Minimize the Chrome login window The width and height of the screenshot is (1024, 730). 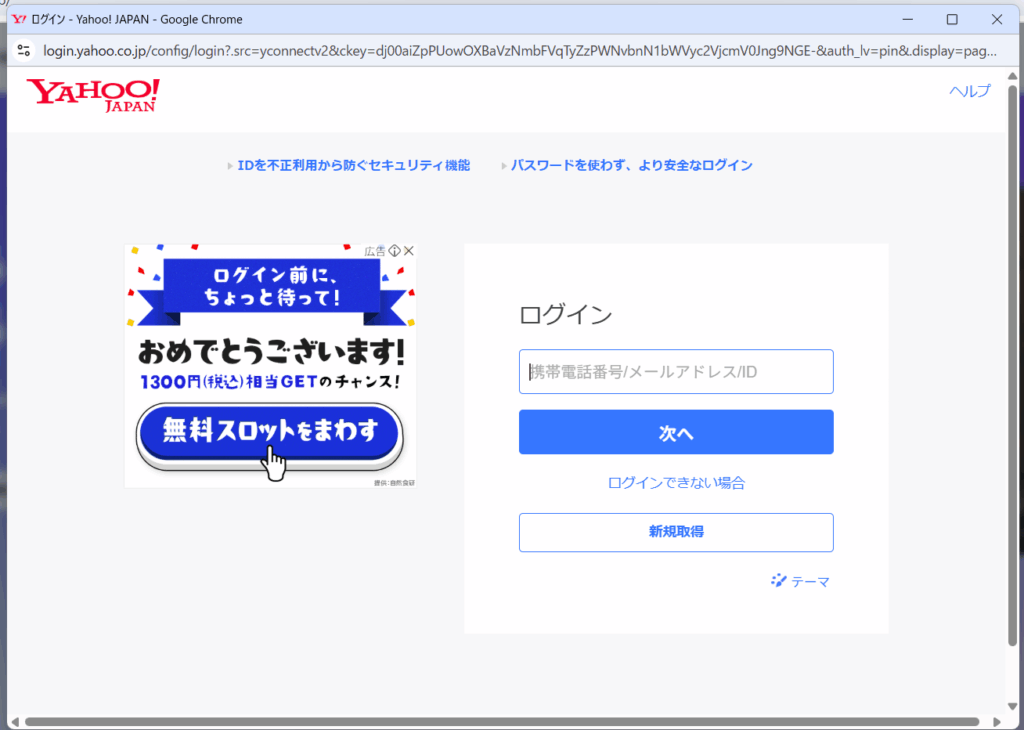(908, 20)
